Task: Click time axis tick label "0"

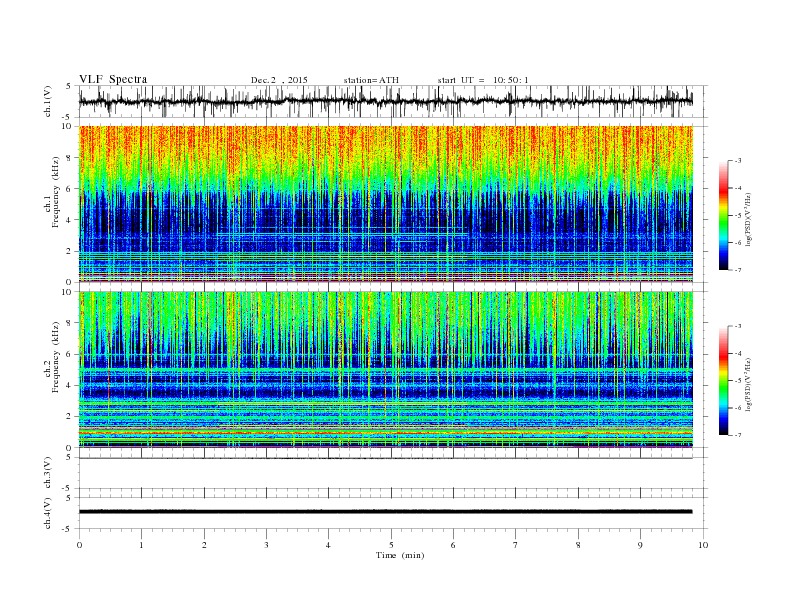Action: pos(79,545)
